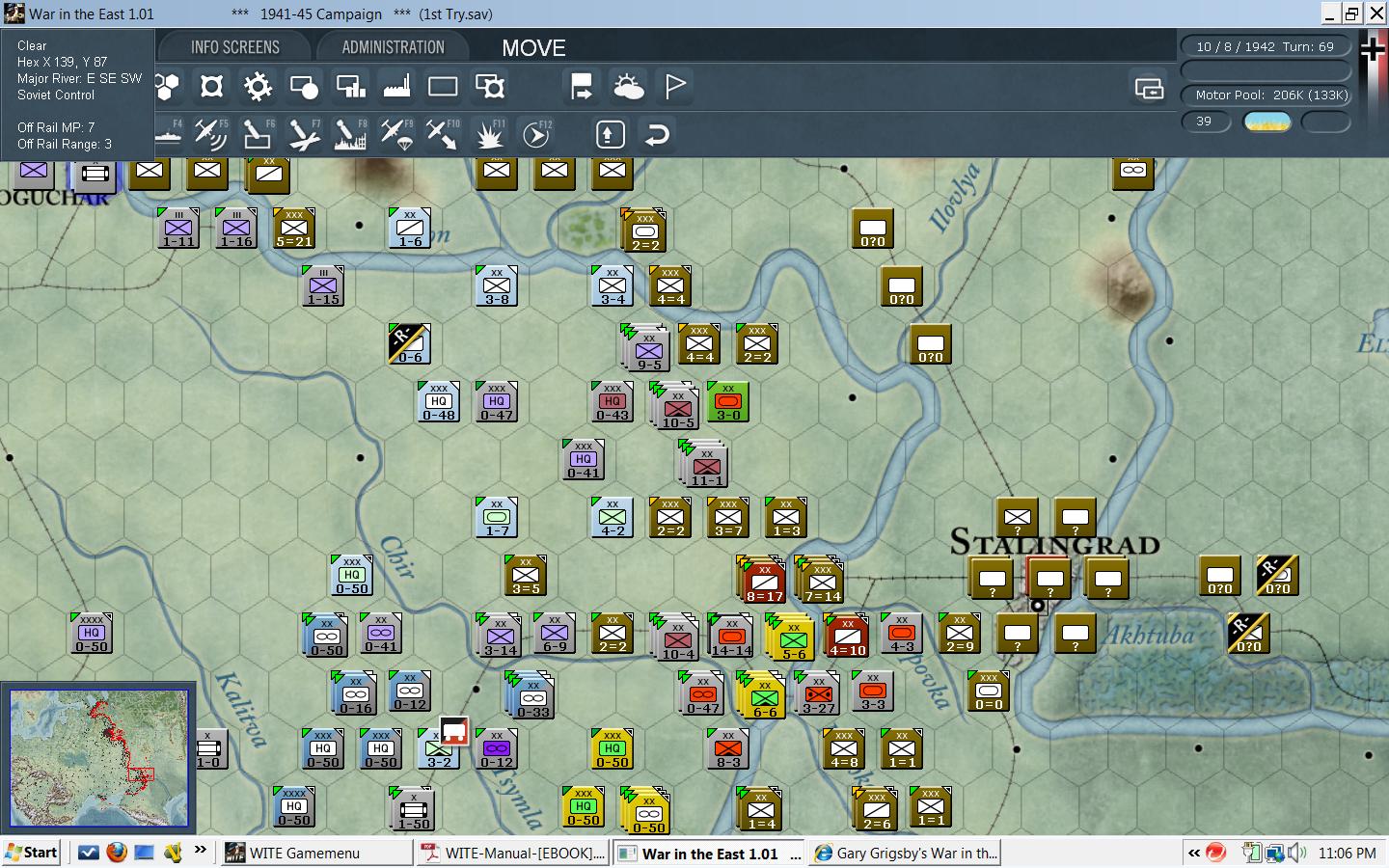Click the strategic minimap of the front
Screen dimensions: 1389x868
pos(98,759)
